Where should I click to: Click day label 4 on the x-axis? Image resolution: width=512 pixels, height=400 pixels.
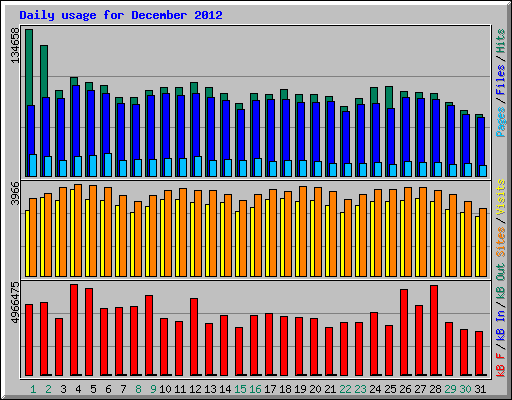click(x=78, y=389)
